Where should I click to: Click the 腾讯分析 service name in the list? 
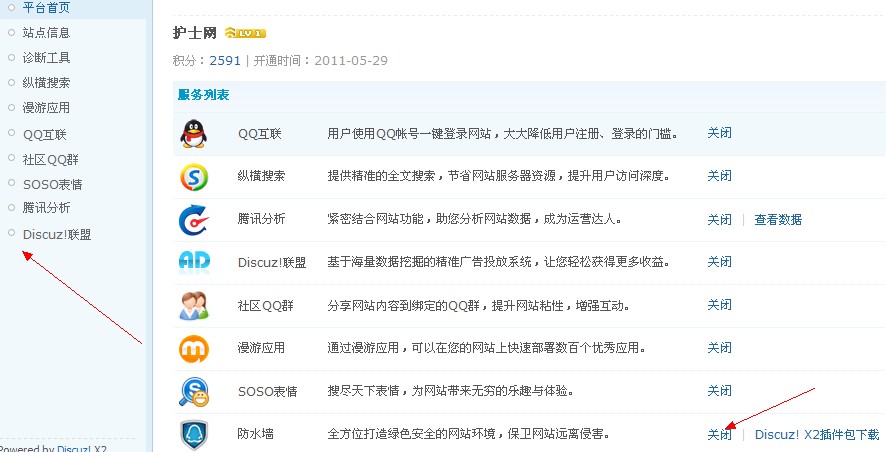[262, 219]
